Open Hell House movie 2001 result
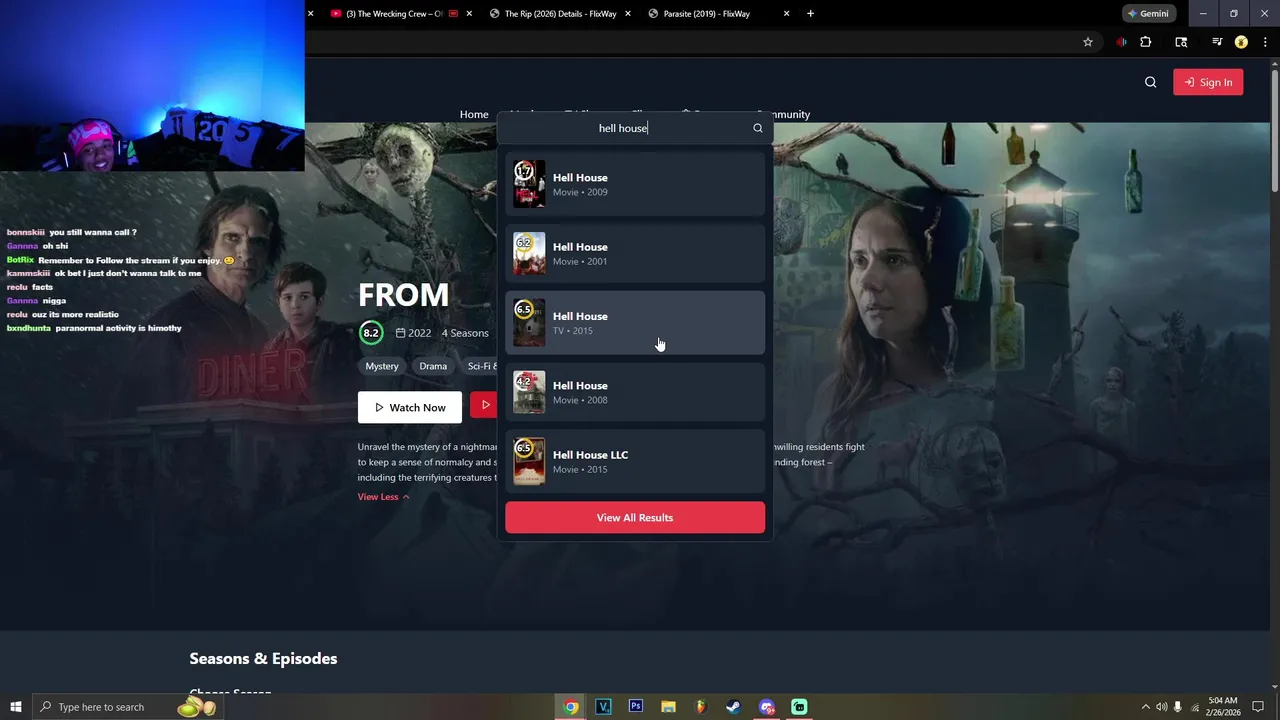This screenshot has height=720, width=1280. pos(635,253)
